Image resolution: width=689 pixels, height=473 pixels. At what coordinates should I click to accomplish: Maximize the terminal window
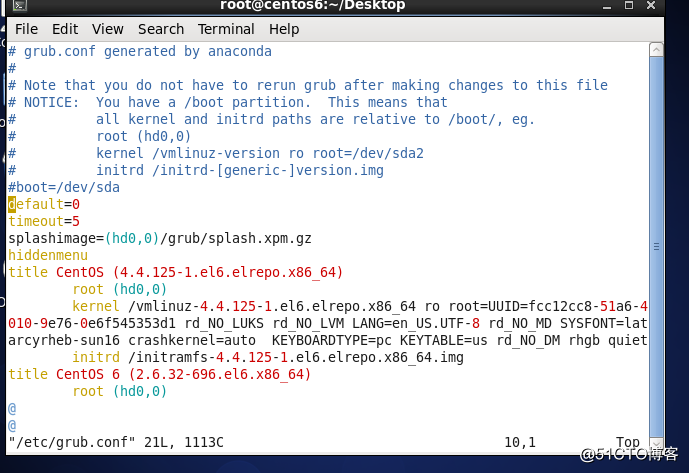pos(629,5)
